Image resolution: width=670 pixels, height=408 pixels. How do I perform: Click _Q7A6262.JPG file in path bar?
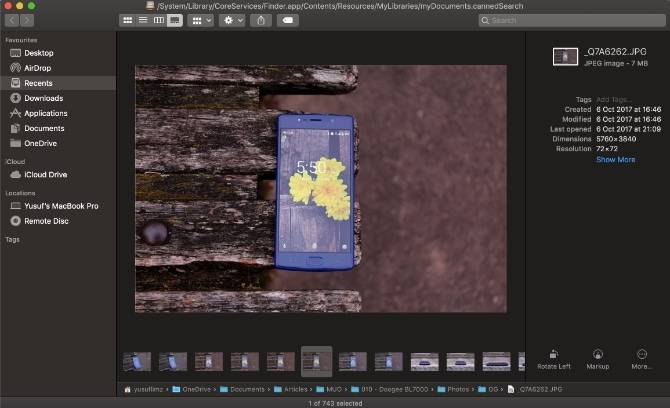pyautogui.click(x=535, y=389)
